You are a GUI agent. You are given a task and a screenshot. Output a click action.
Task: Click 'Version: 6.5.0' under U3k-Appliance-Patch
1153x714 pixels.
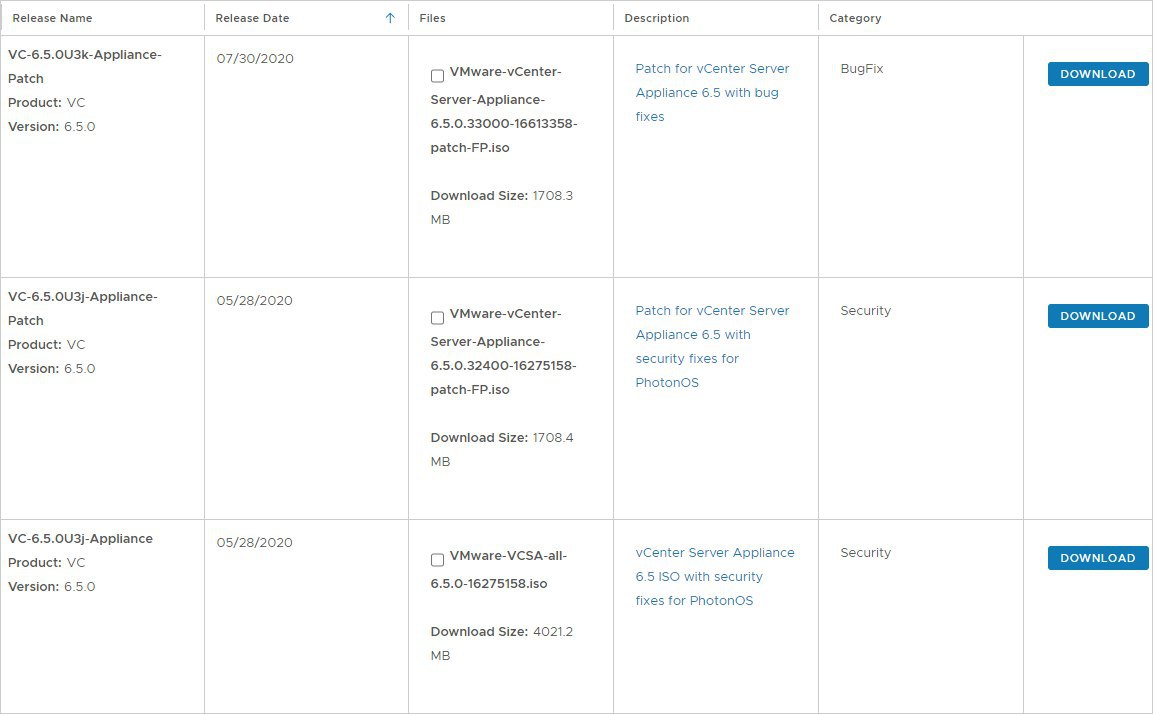[51, 126]
